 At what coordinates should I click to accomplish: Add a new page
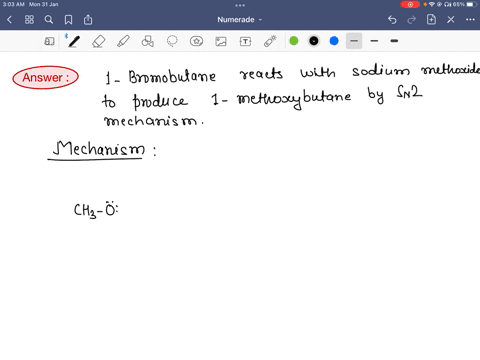click(x=431, y=20)
